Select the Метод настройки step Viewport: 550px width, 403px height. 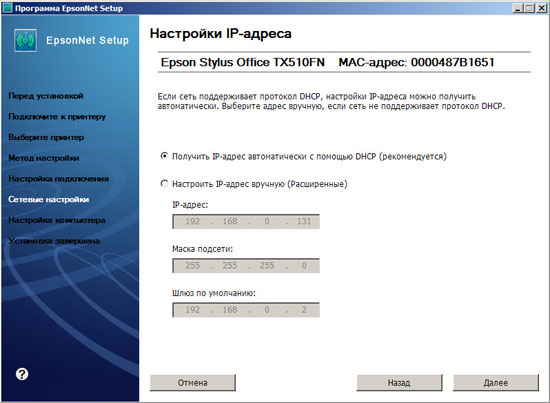pyautogui.click(x=44, y=158)
